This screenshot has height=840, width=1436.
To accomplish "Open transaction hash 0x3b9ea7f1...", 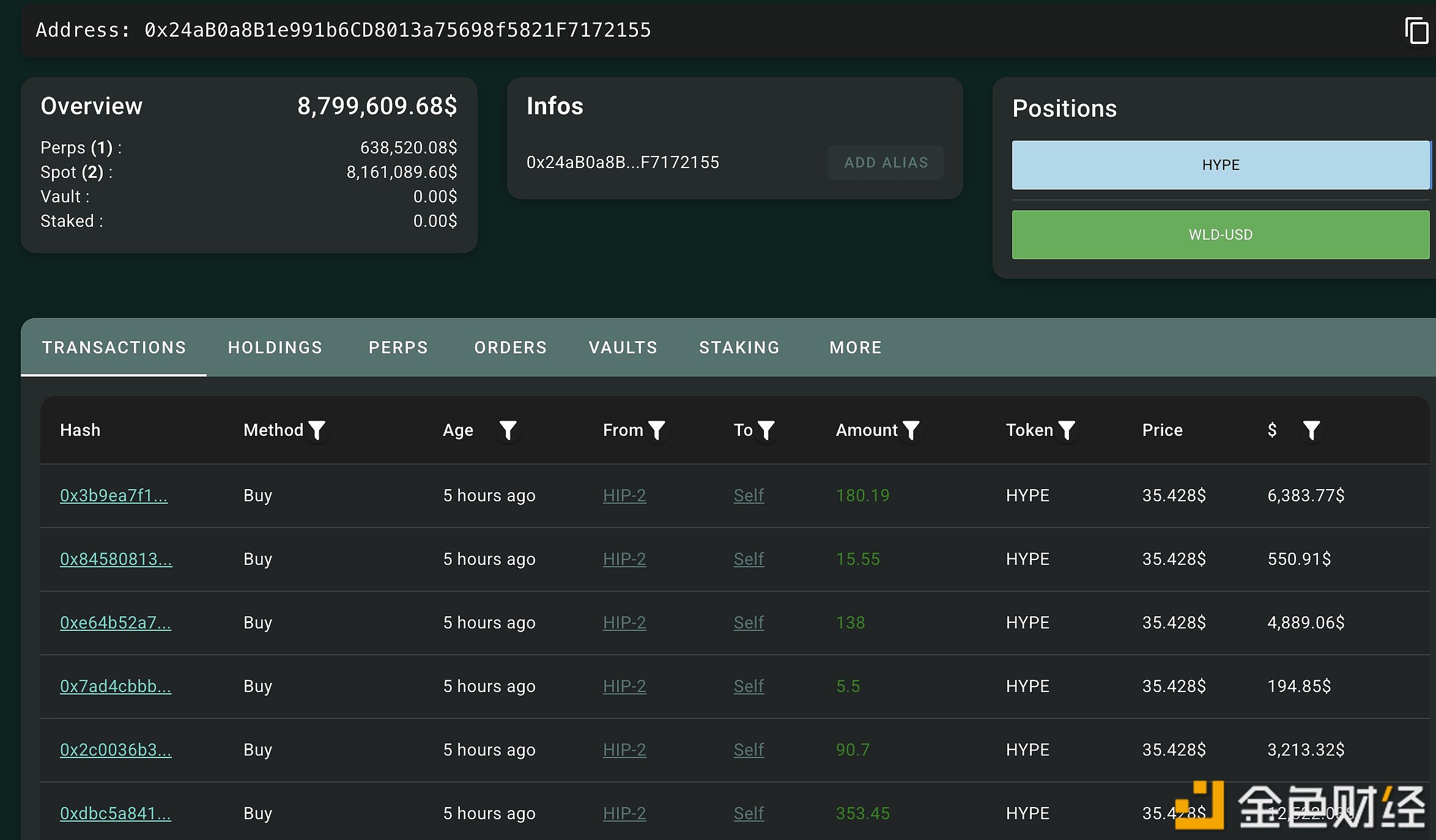I will click(114, 495).
